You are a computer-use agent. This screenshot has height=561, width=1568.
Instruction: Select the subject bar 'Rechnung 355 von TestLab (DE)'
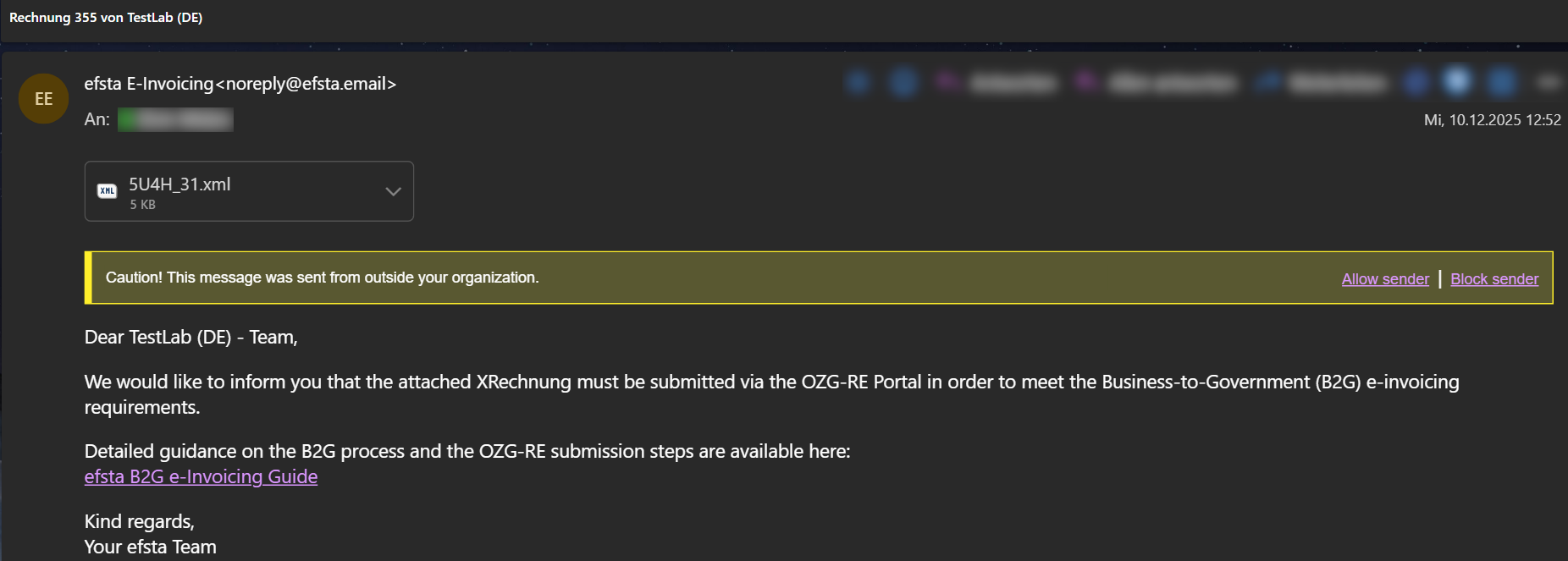[105, 17]
